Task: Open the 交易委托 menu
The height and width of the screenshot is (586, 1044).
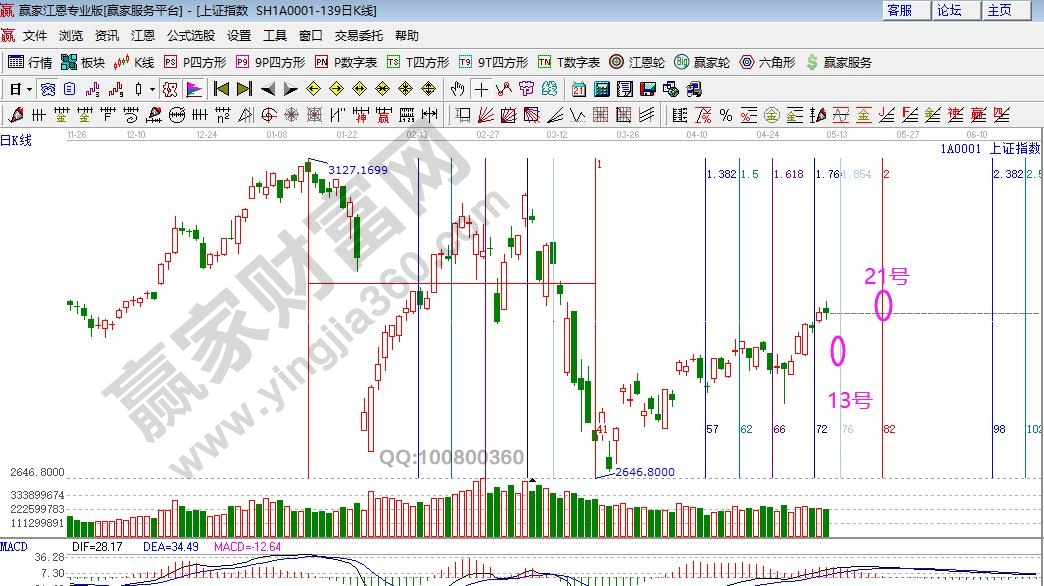Action: pyautogui.click(x=358, y=35)
